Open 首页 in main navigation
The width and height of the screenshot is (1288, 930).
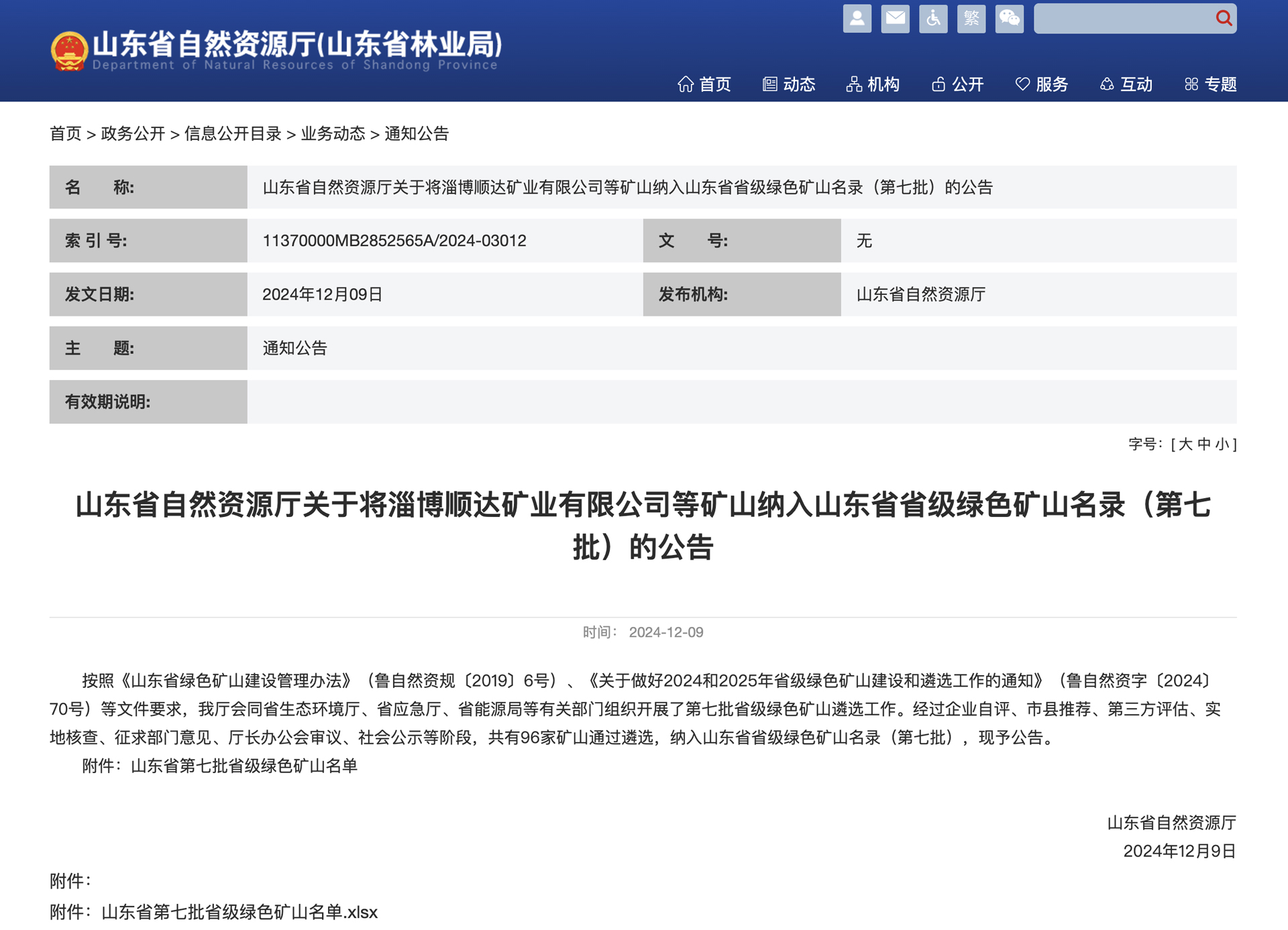click(704, 84)
